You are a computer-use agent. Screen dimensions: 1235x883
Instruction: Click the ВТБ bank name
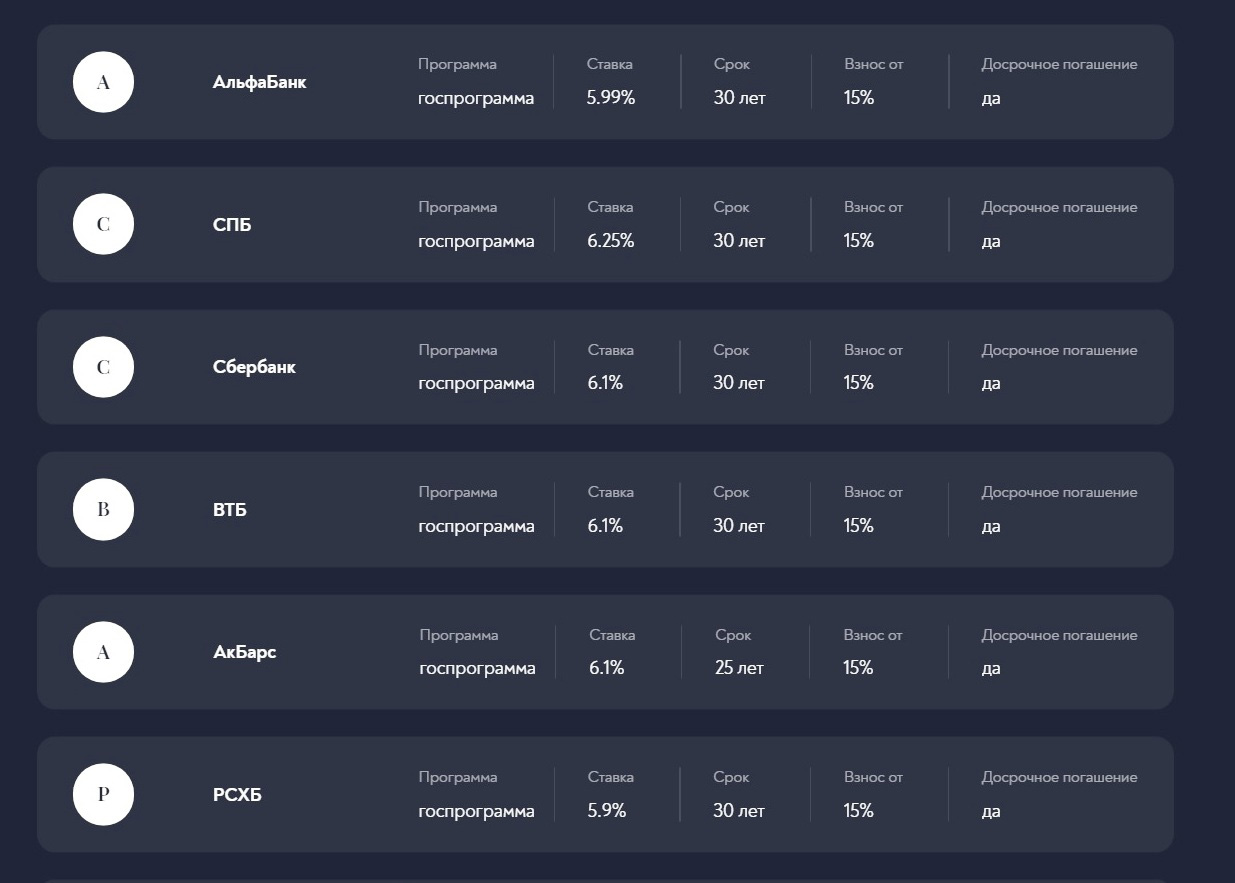tap(229, 510)
